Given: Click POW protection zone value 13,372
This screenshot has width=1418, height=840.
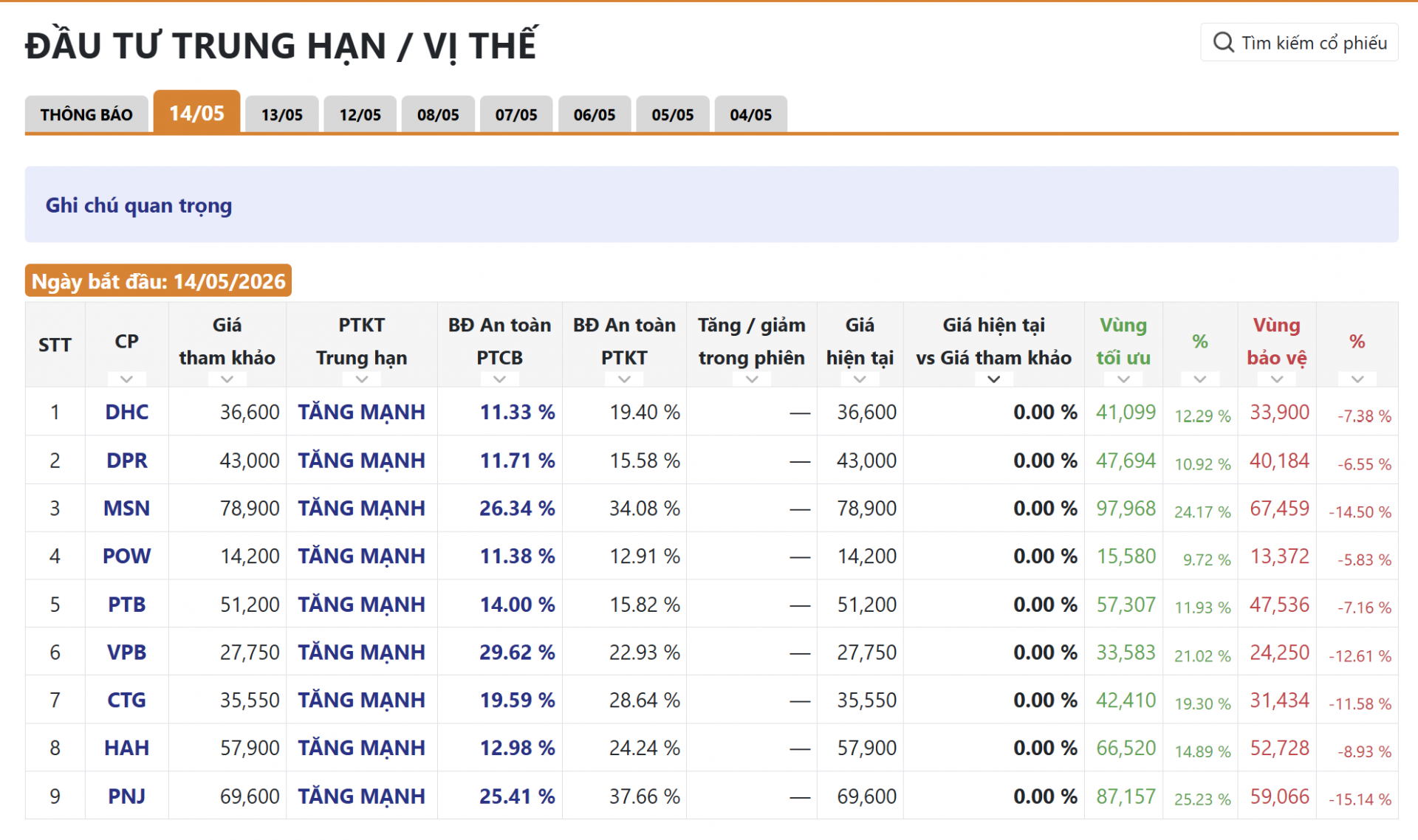Looking at the screenshot, I should pyautogui.click(x=1279, y=557).
